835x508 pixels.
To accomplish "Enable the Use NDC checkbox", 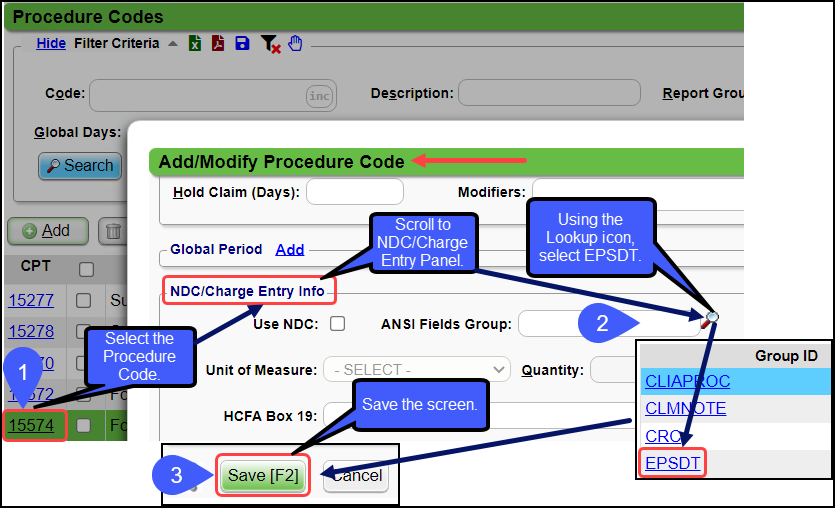I will point(338,323).
